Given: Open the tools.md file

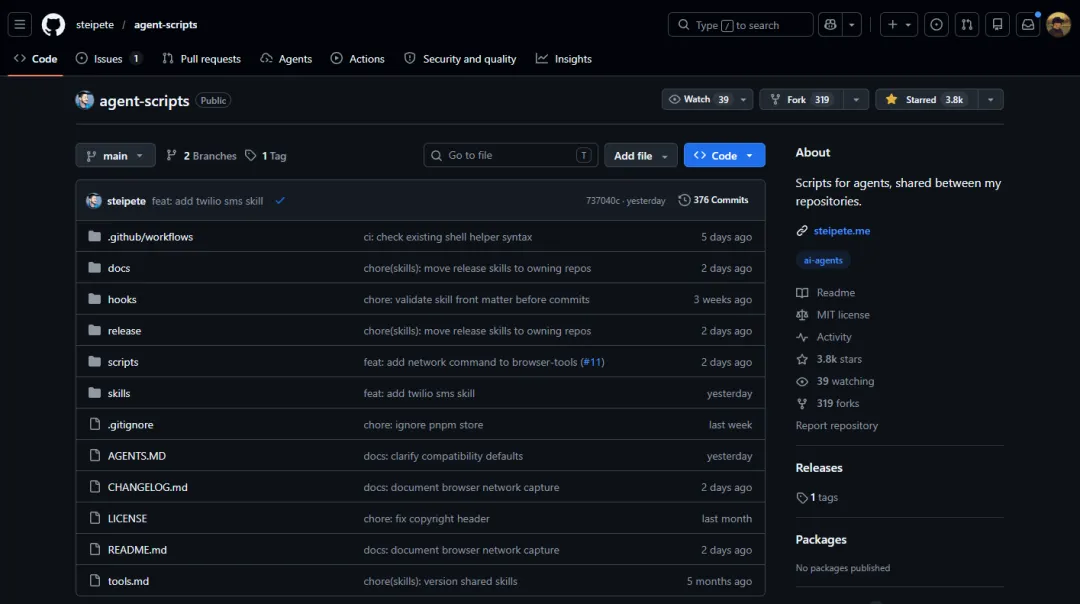Looking at the screenshot, I should (x=128, y=581).
